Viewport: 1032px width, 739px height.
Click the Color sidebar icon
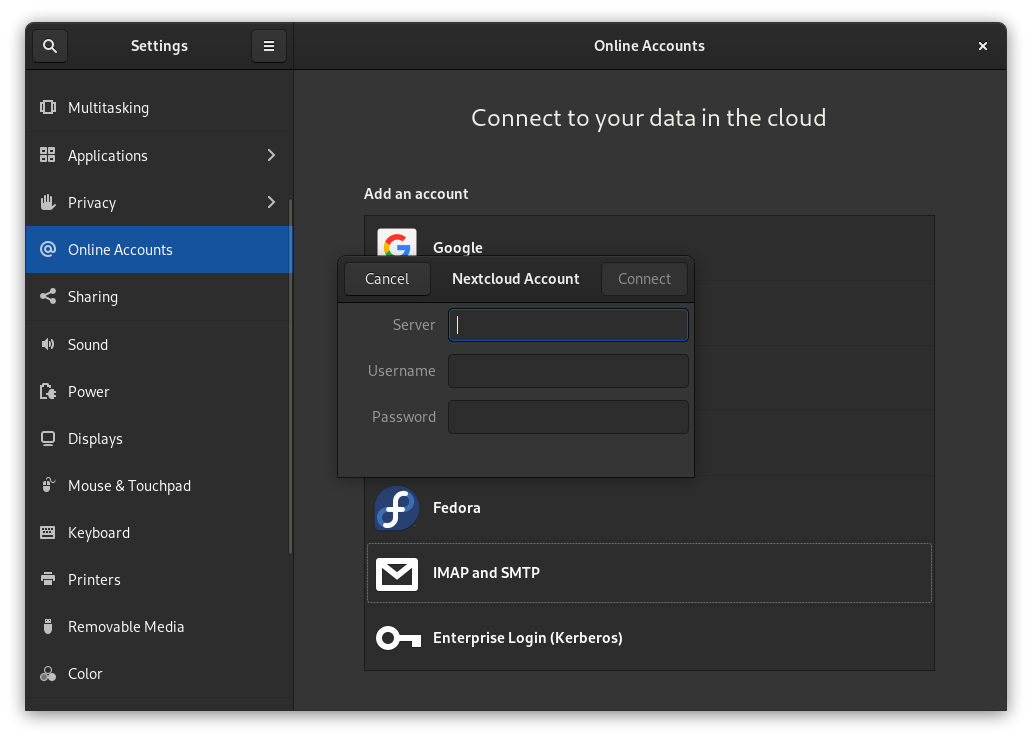(47, 673)
